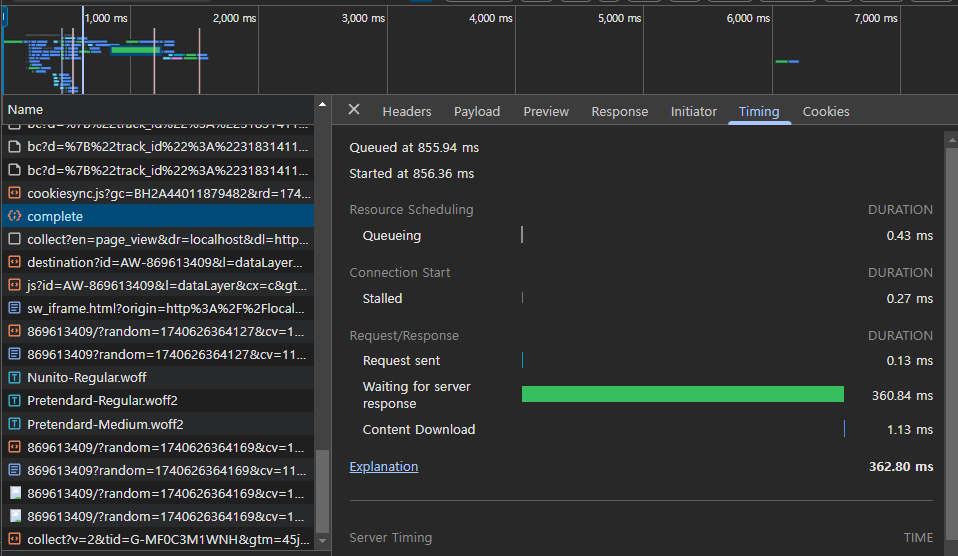Open the Payload tab
The height and width of the screenshot is (556, 958).
(477, 112)
